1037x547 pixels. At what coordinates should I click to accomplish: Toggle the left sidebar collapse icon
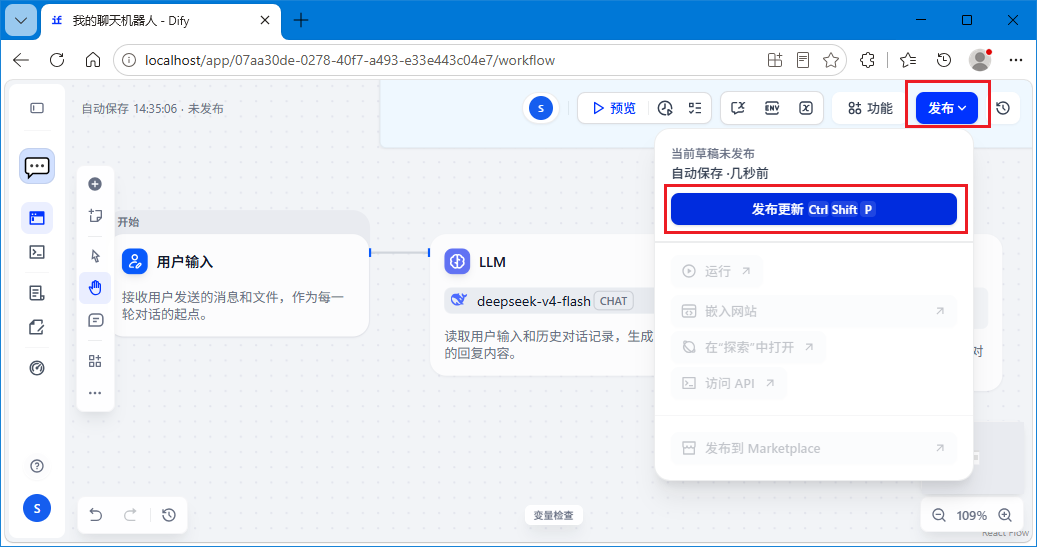tap(37, 108)
